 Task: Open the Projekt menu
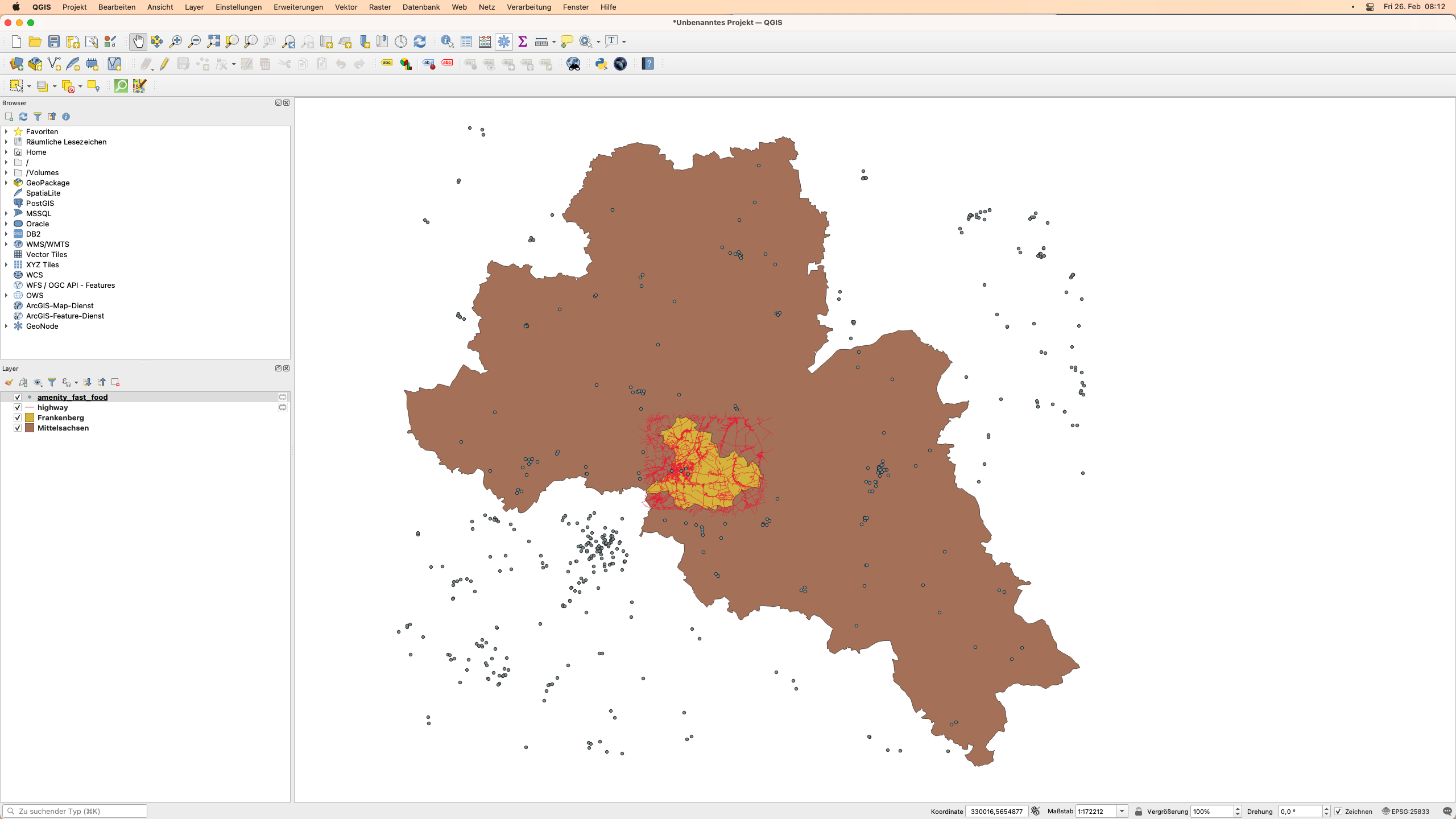(75, 7)
